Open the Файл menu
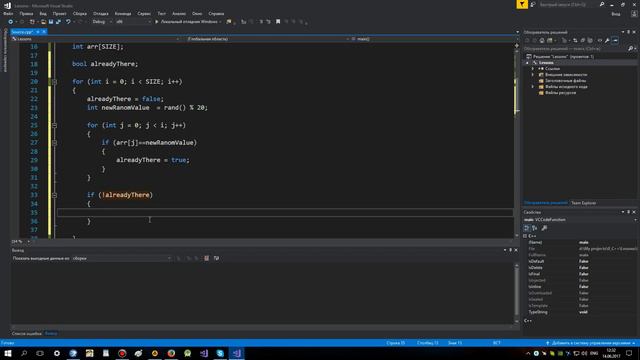 8,13
